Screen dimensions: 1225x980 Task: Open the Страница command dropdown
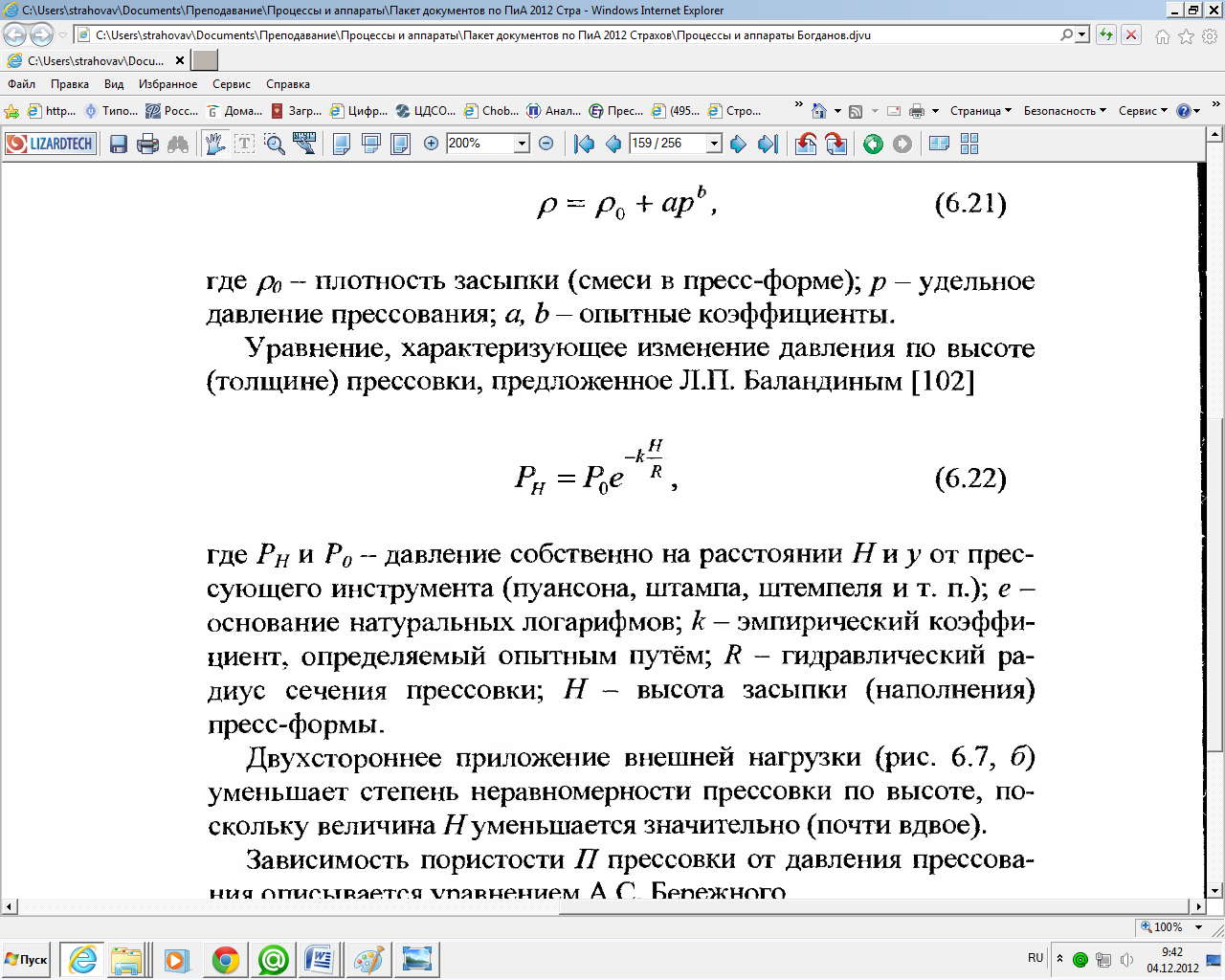(x=980, y=111)
